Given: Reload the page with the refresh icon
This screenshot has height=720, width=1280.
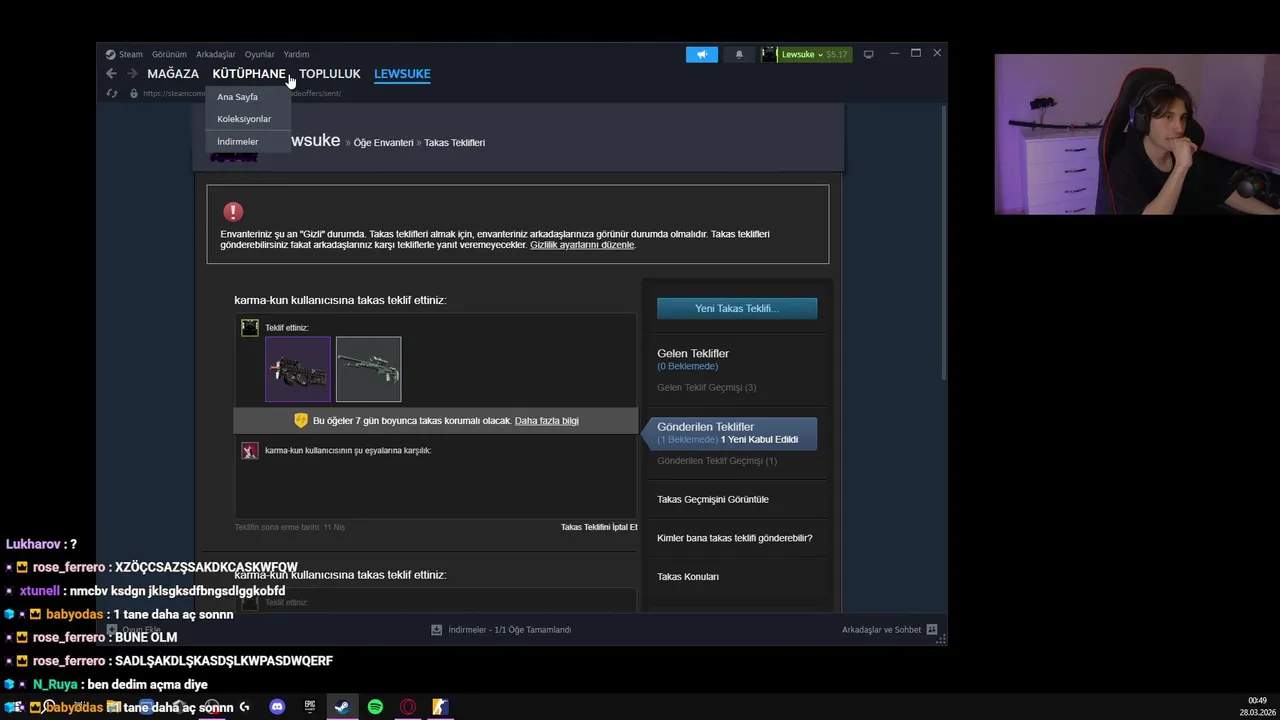Looking at the screenshot, I should [112, 93].
